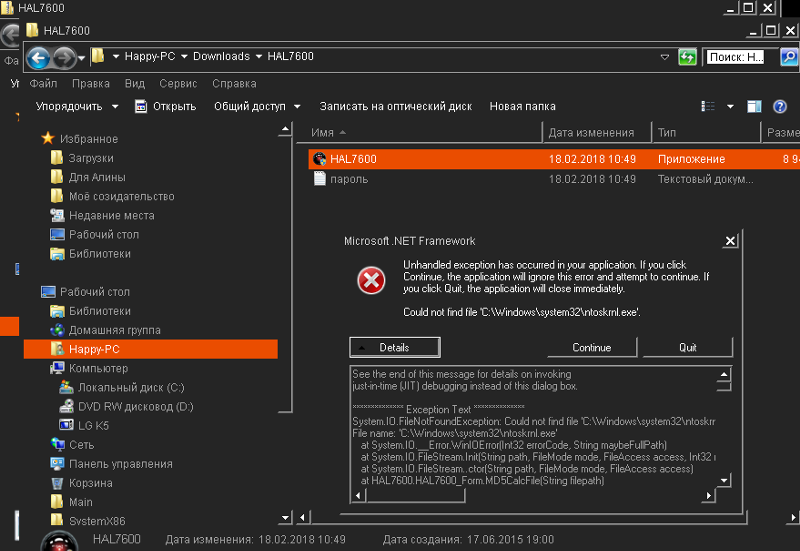Screen dimensions: 800x551
Task: Select Библиотеки under Избранное
Action: pyautogui.click(x=90, y=254)
